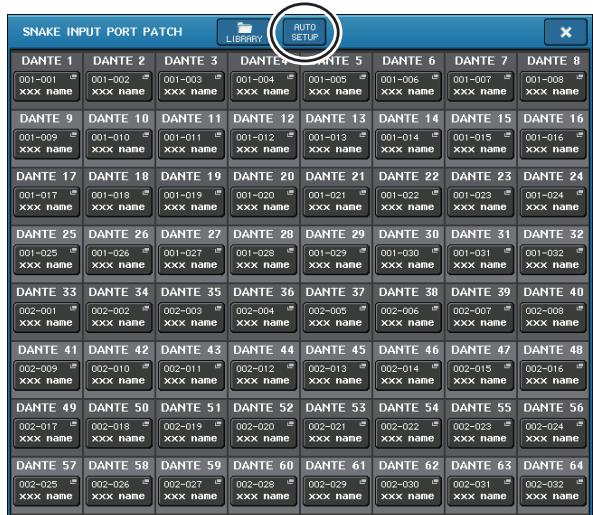Select DANTE 13 port 001-013

pyautogui.click(x=336, y=144)
